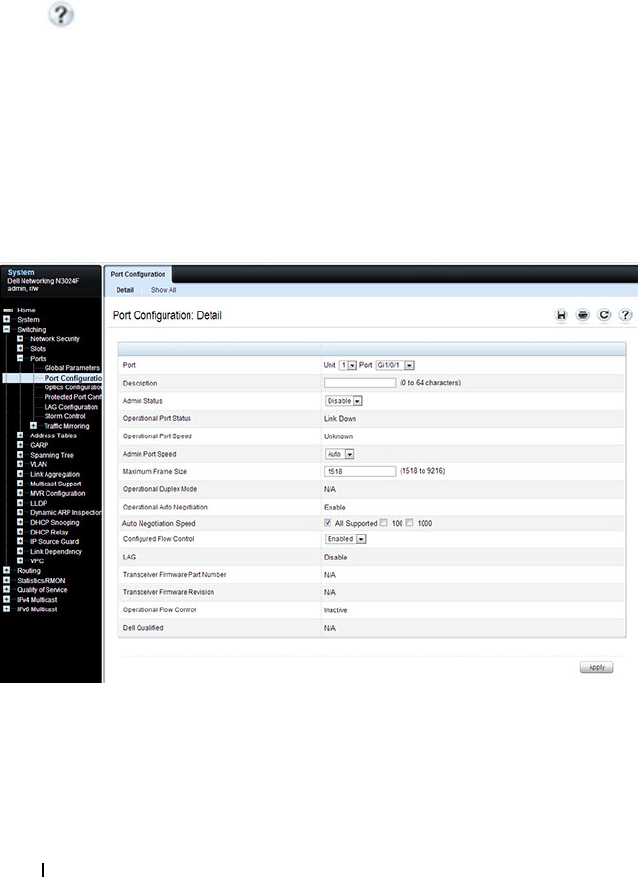Viewport: 641px width, 877px height.
Task: Select the Port Configuration top tab
Action: (x=138, y=274)
